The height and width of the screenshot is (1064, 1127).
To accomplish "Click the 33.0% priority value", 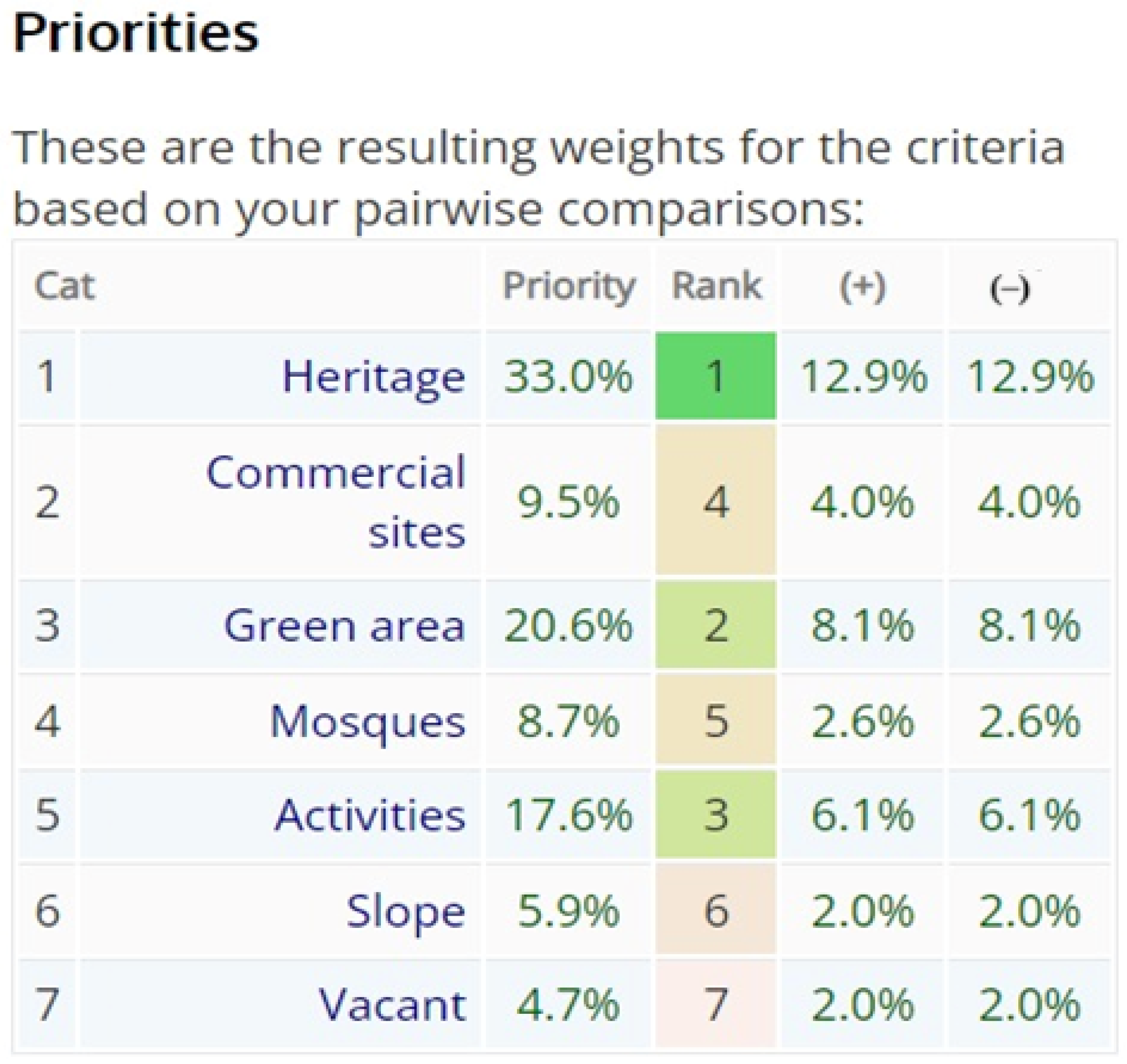I will (x=568, y=377).
